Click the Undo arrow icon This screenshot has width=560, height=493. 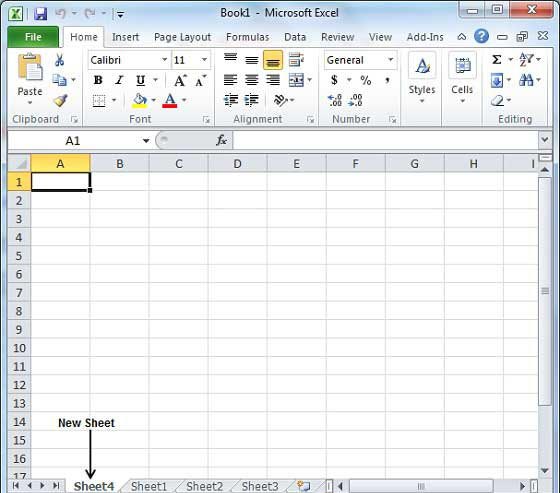[60, 14]
